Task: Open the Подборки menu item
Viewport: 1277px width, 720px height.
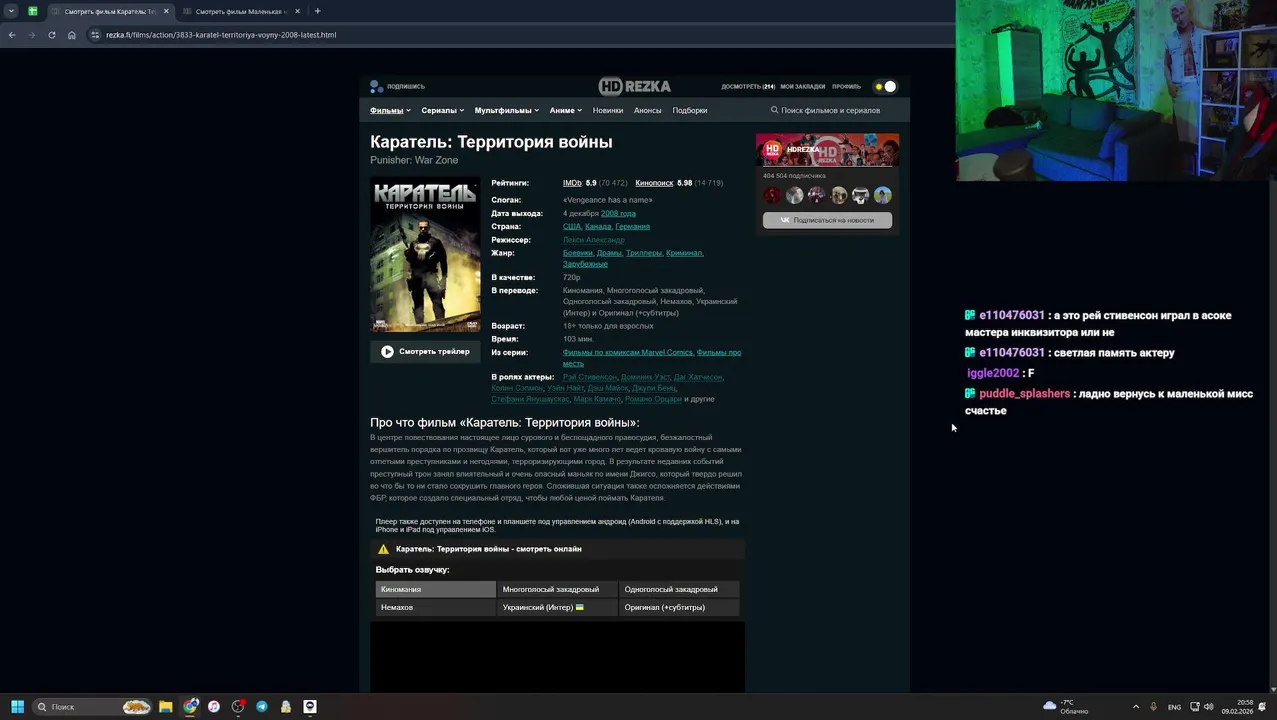Action: pos(690,110)
